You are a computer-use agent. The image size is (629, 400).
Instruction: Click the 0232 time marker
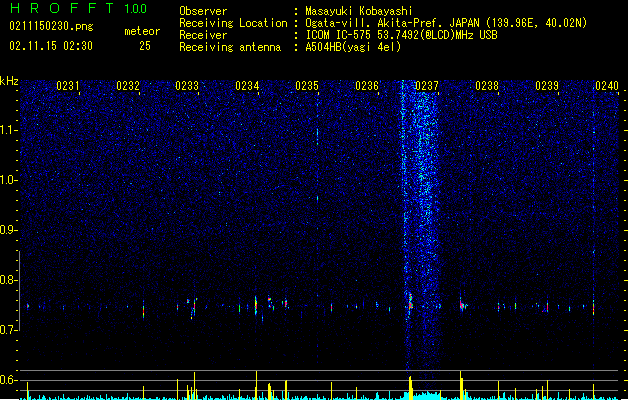point(128,86)
